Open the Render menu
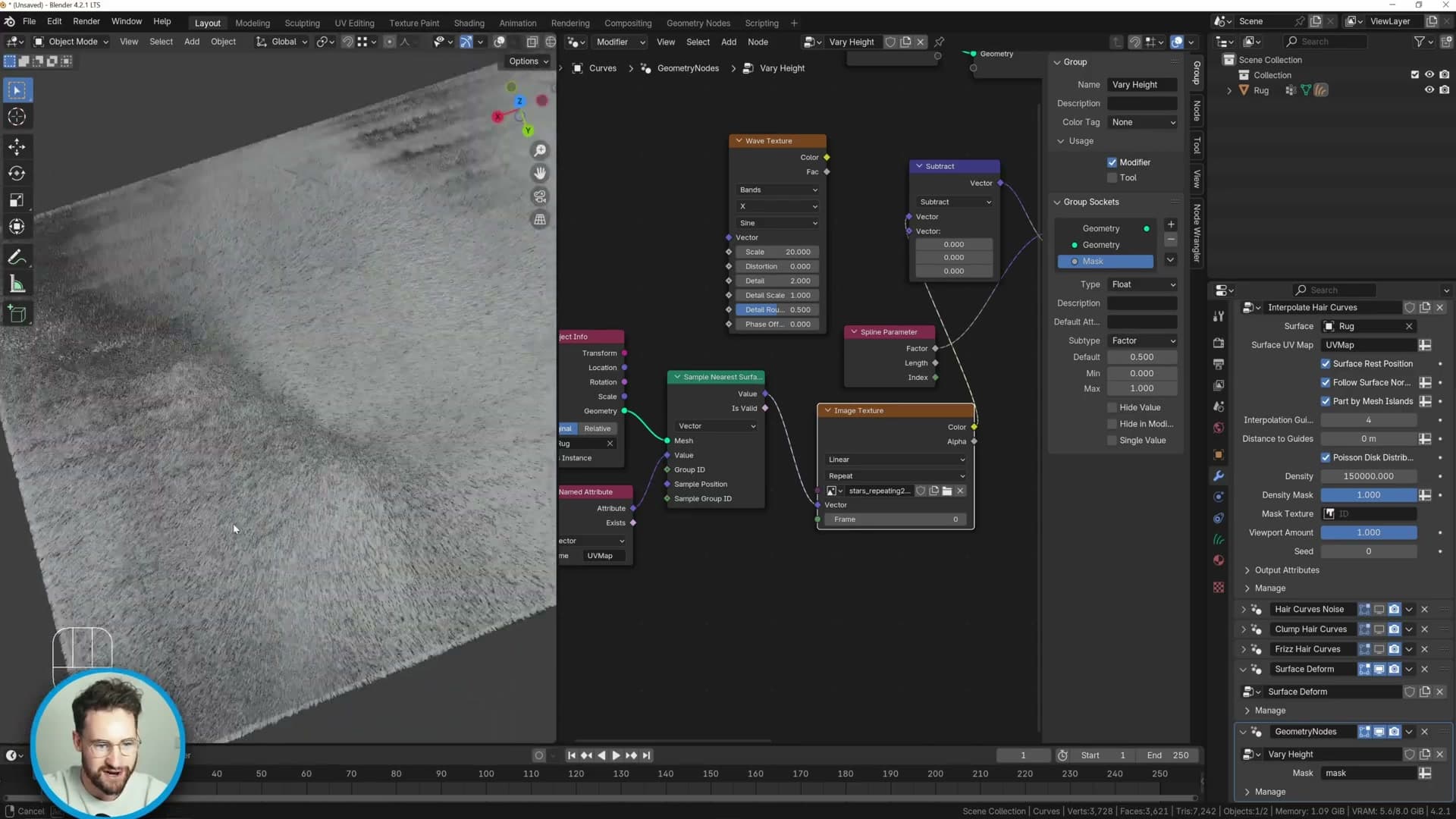Screen dimensions: 1456x819 pos(86,21)
